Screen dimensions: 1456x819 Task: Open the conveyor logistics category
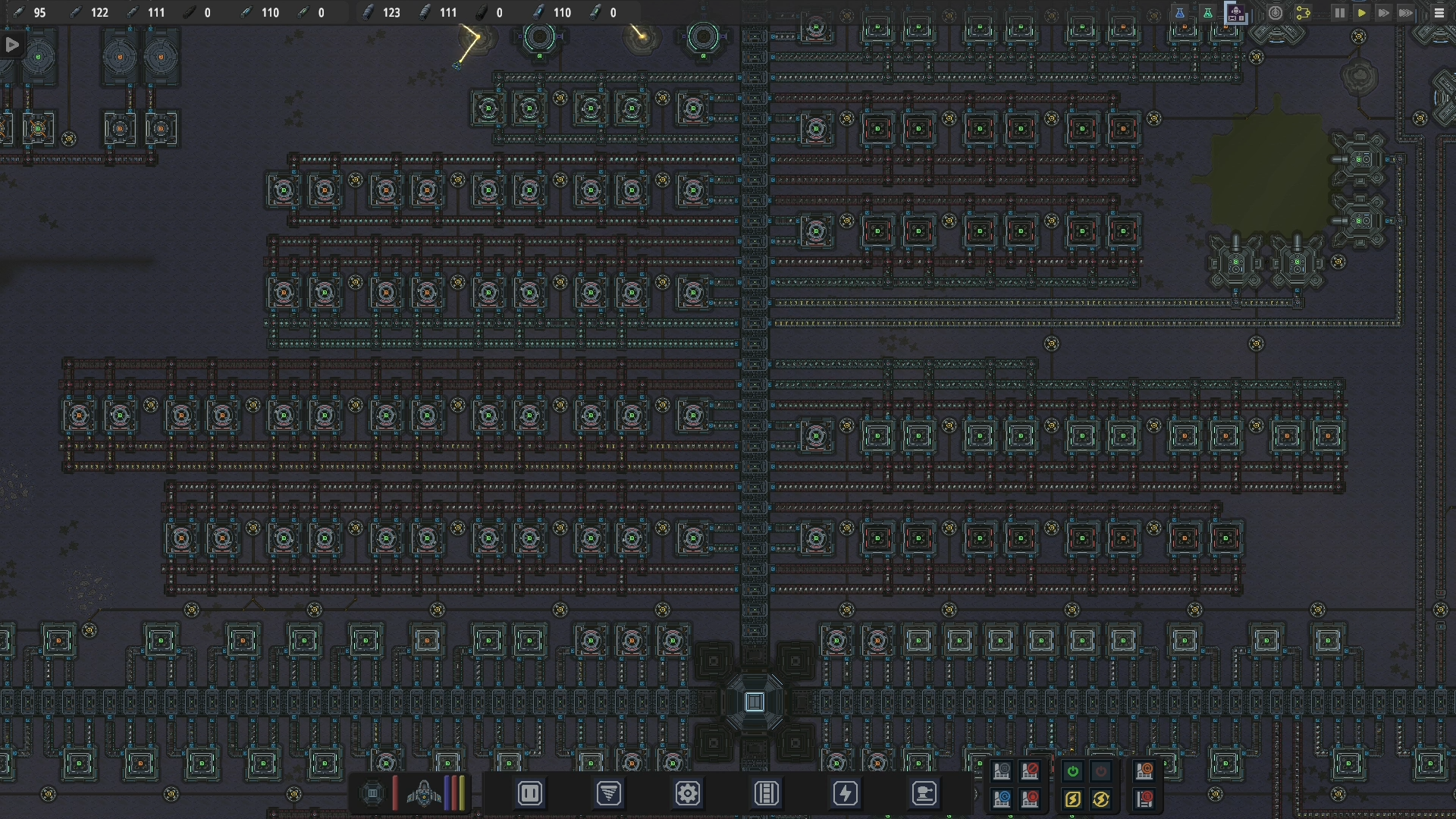click(x=766, y=794)
